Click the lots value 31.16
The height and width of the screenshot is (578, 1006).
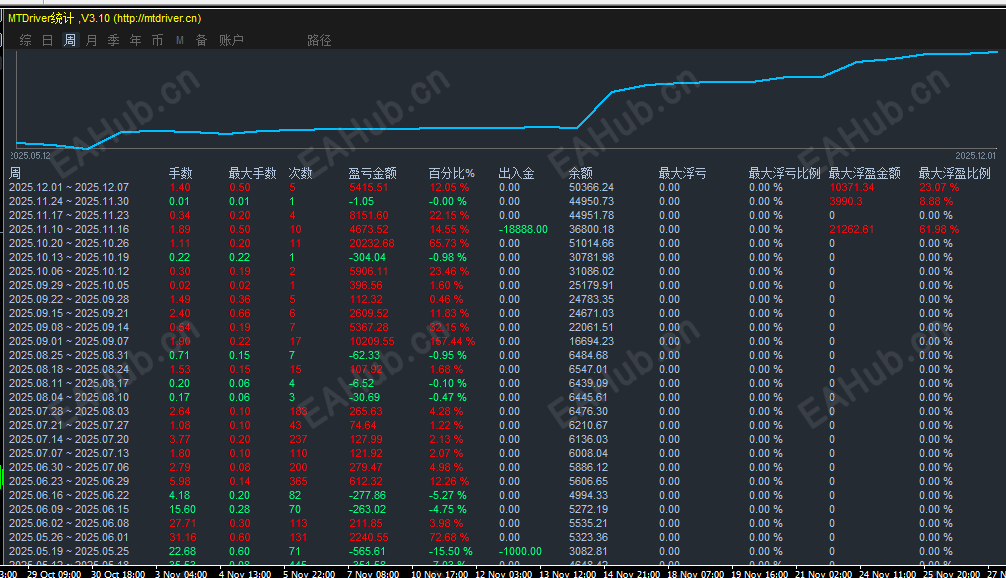tap(183, 537)
